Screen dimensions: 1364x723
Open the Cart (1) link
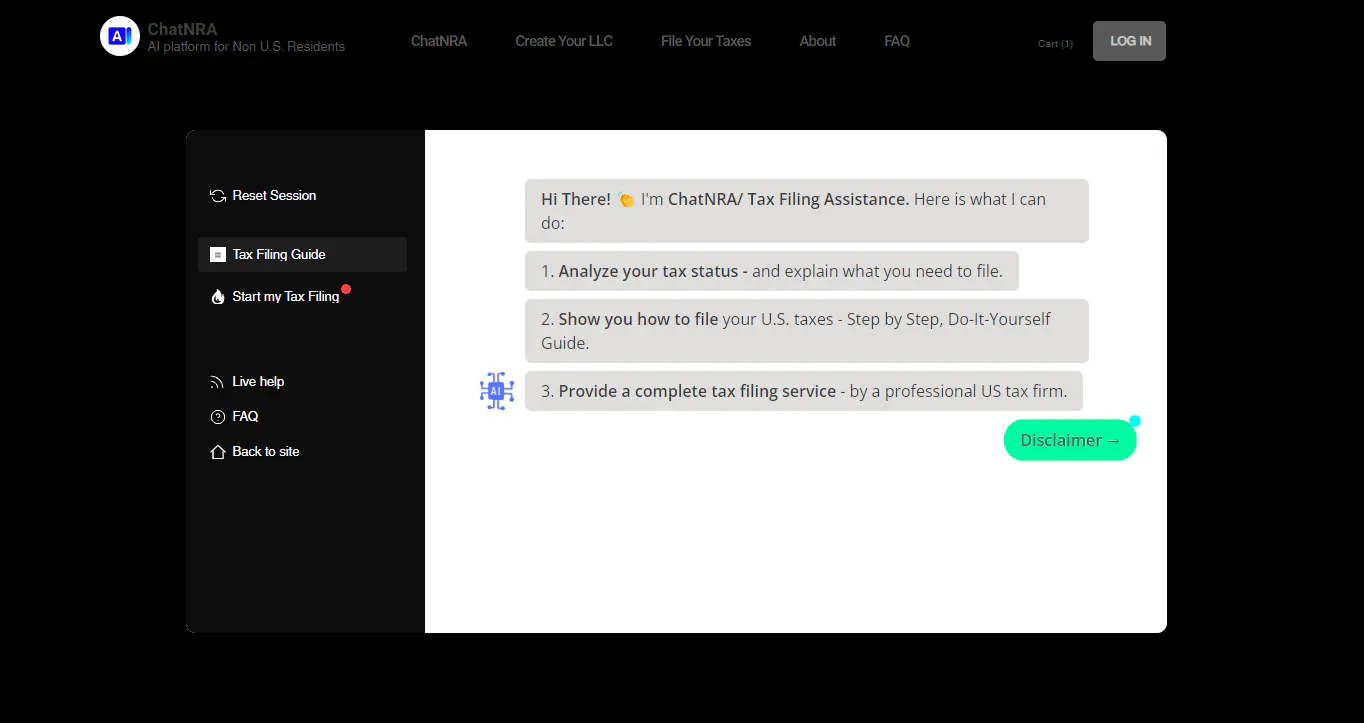click(x=1055, y=43)
